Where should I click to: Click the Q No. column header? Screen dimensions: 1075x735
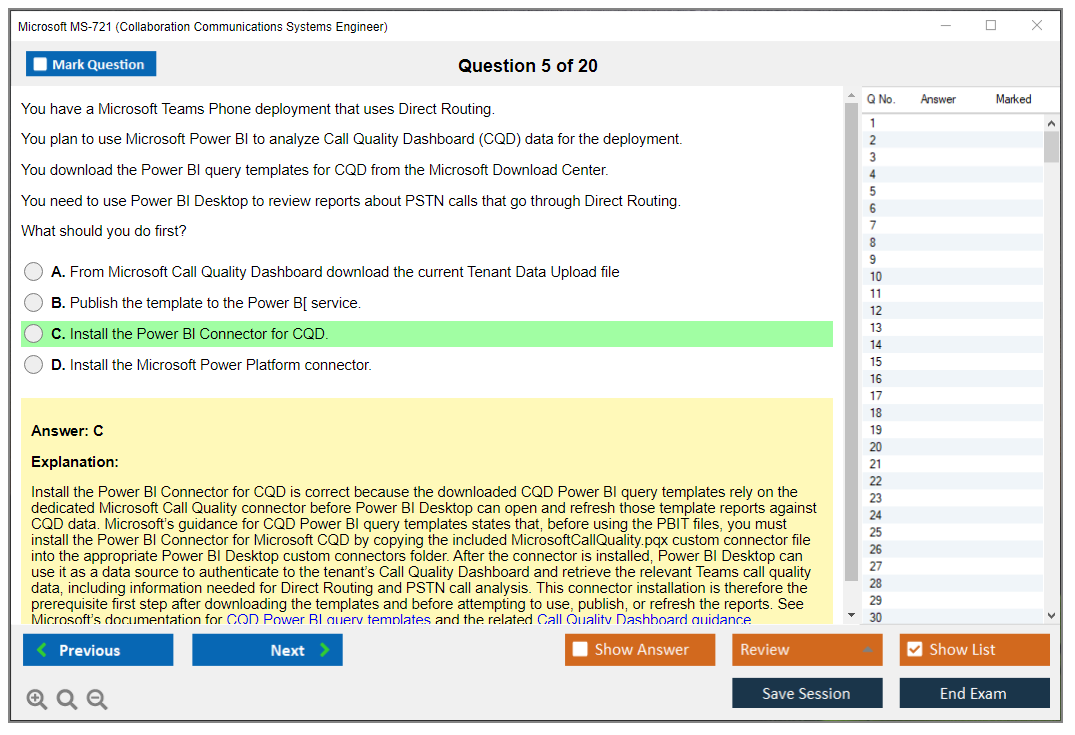point(881,99)
